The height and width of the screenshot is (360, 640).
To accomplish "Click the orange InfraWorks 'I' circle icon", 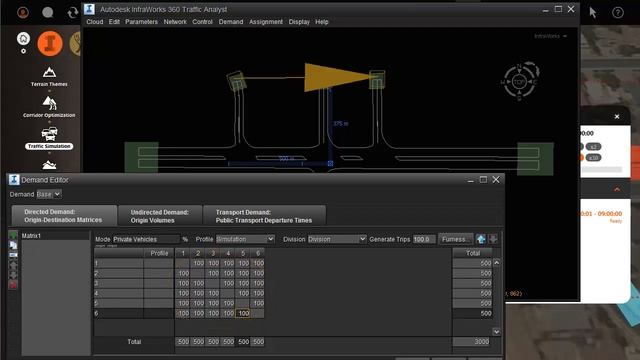I will (50, 43).
